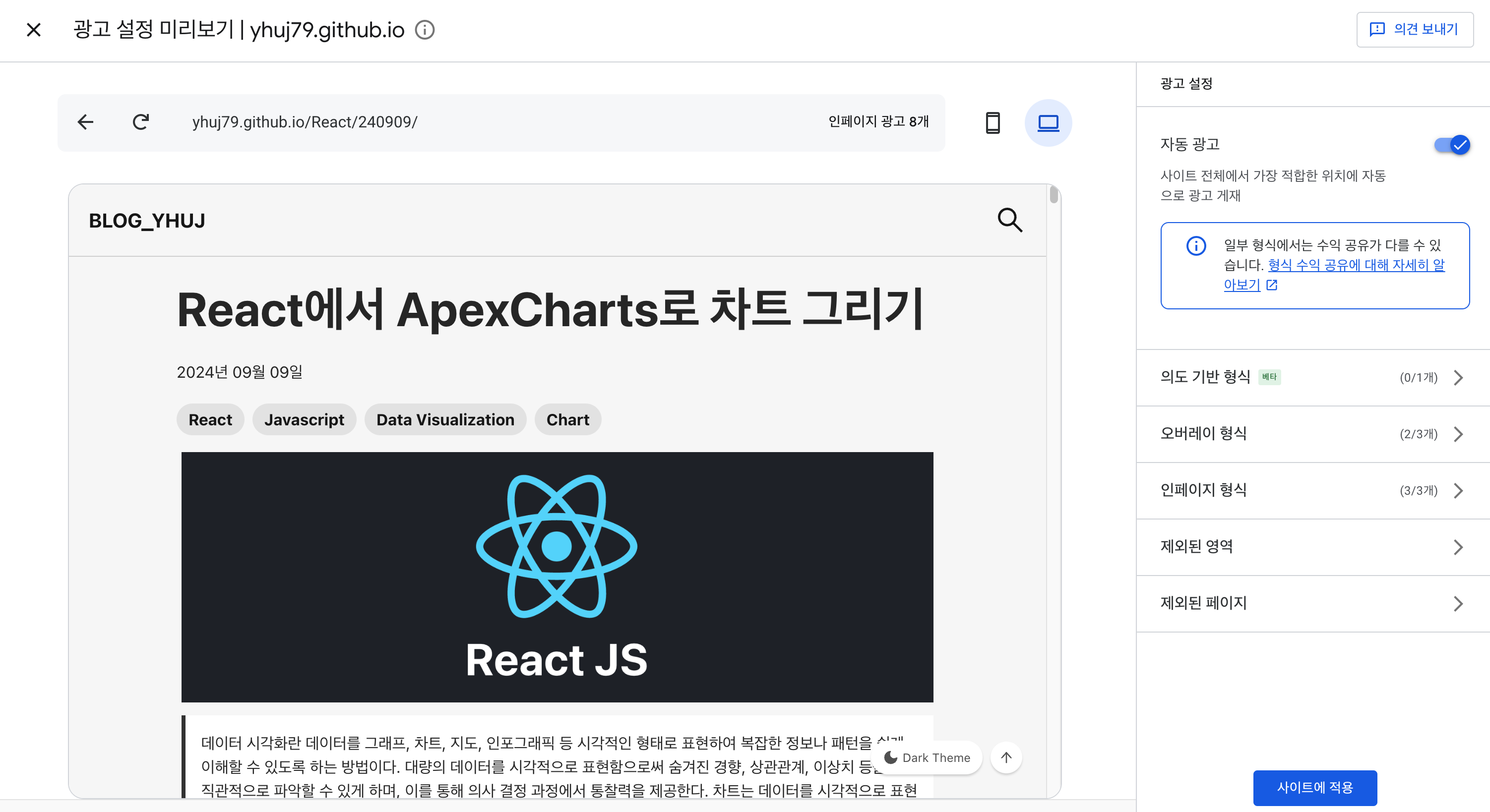The height and width of the screenshot is (812, 1490).
Task: Click the preview page scrollbar thumb
Action: point(1054,194)
